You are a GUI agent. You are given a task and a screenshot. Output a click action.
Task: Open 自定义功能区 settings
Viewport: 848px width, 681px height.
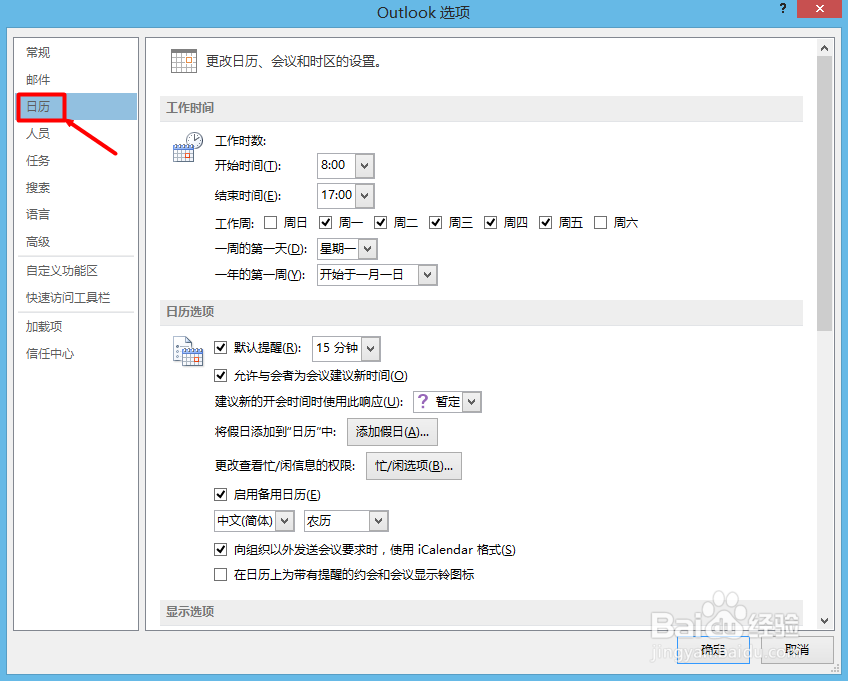pyautogui.click(x=75, y=270)
